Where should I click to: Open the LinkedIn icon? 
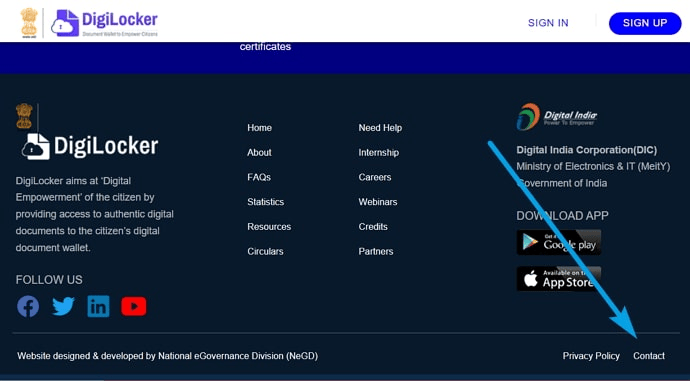coord(98,306)
